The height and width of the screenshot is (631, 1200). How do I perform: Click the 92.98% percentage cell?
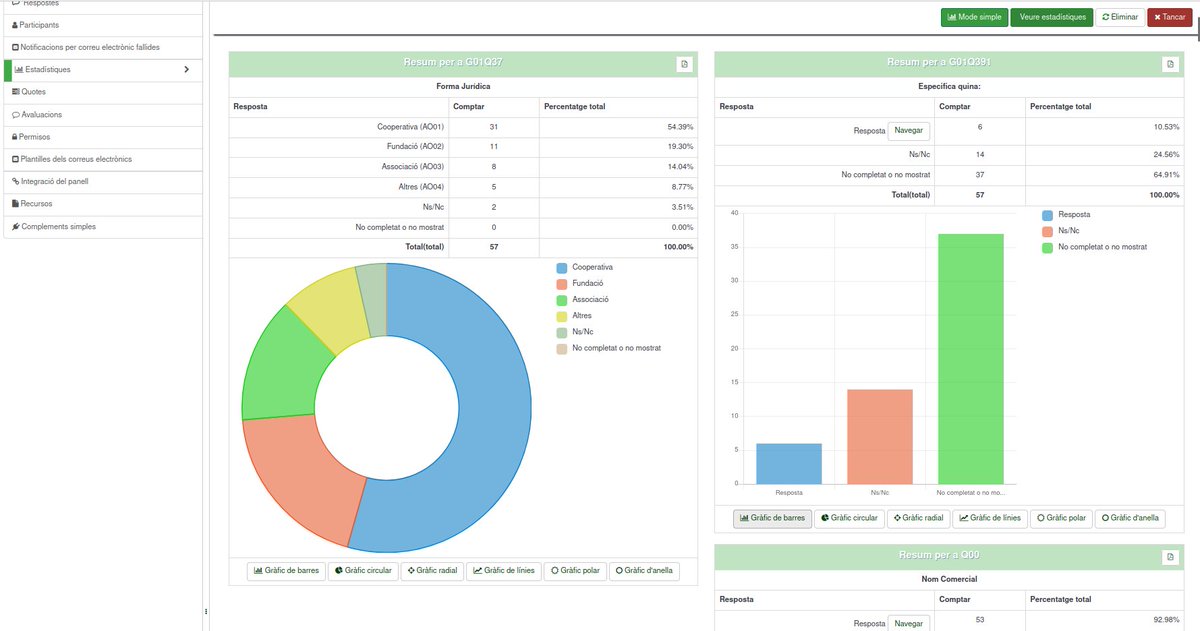[1105, 620]
